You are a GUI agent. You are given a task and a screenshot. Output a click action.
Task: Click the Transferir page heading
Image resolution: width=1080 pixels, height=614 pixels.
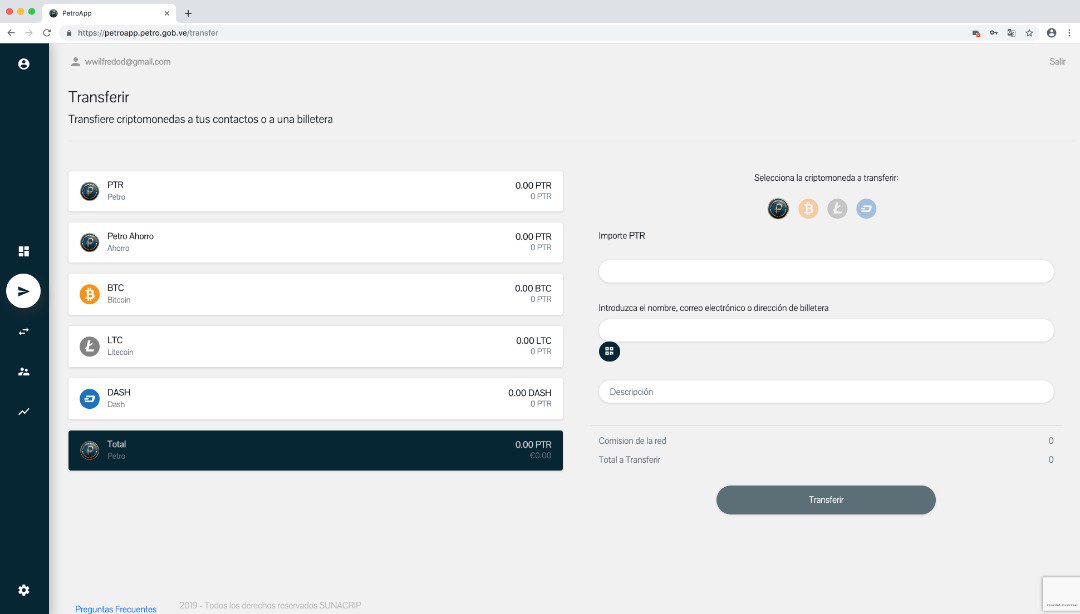pyautogui.click(x=98, y=97)
